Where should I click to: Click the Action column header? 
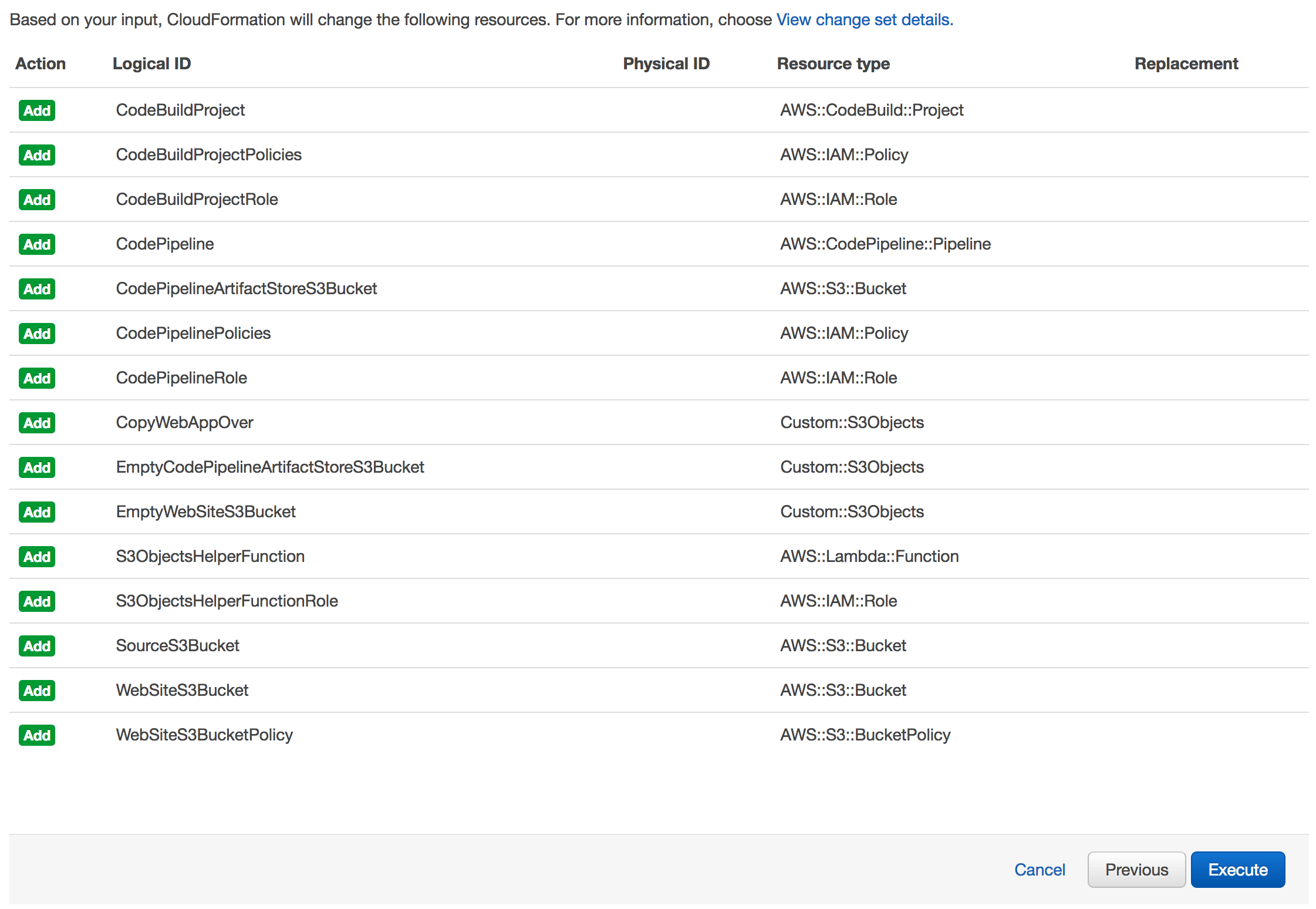coord(41,63)
